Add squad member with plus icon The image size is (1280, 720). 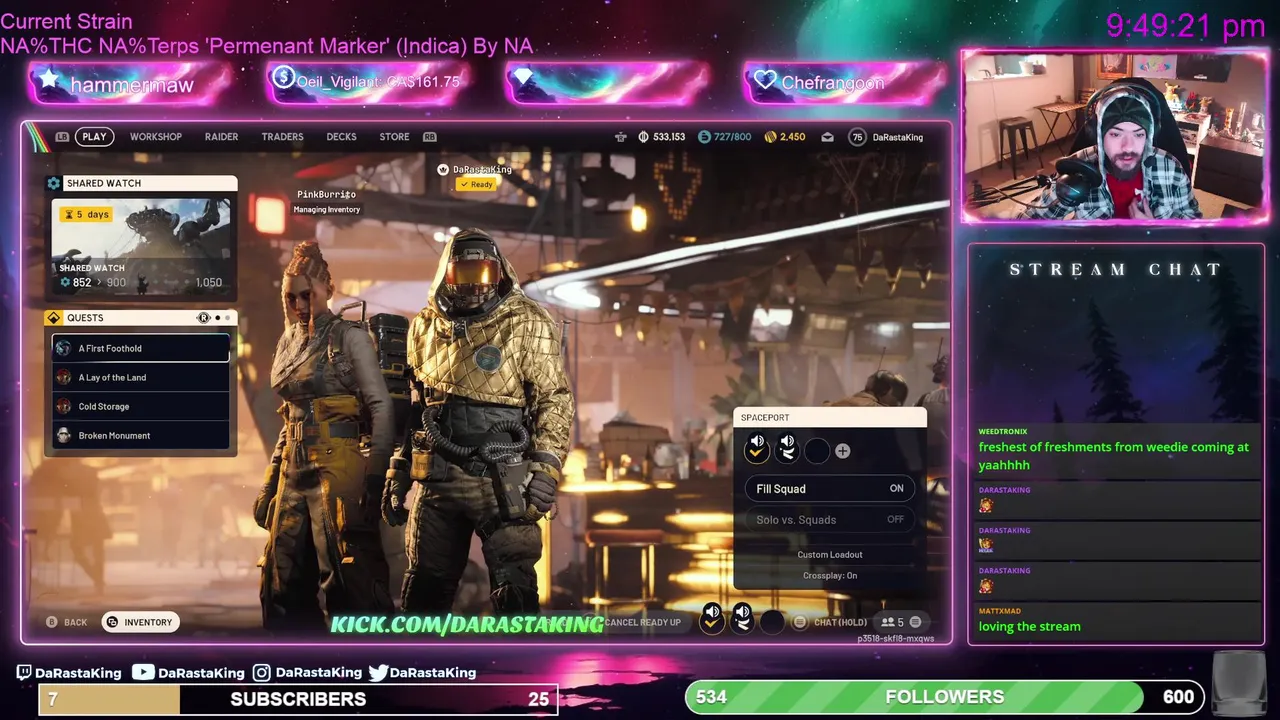click(842, 451)
